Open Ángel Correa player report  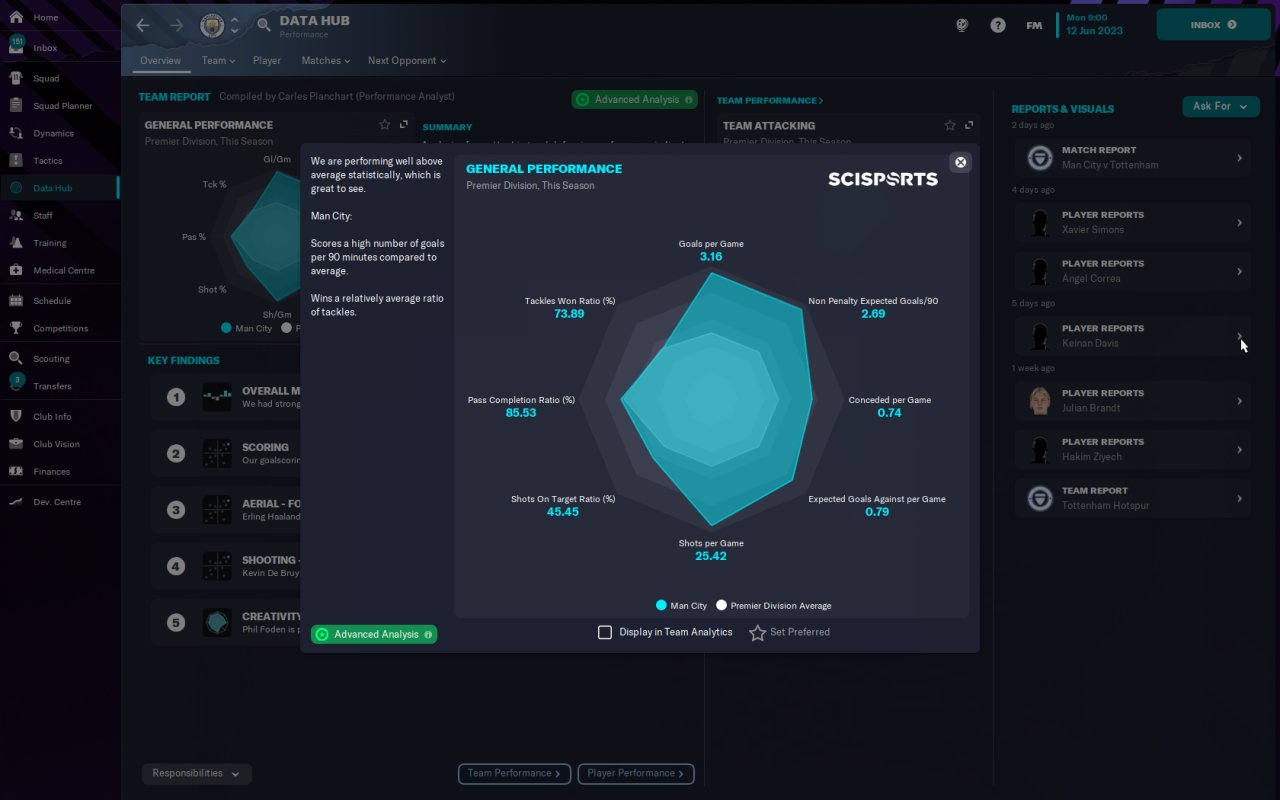coord(1133,271)
